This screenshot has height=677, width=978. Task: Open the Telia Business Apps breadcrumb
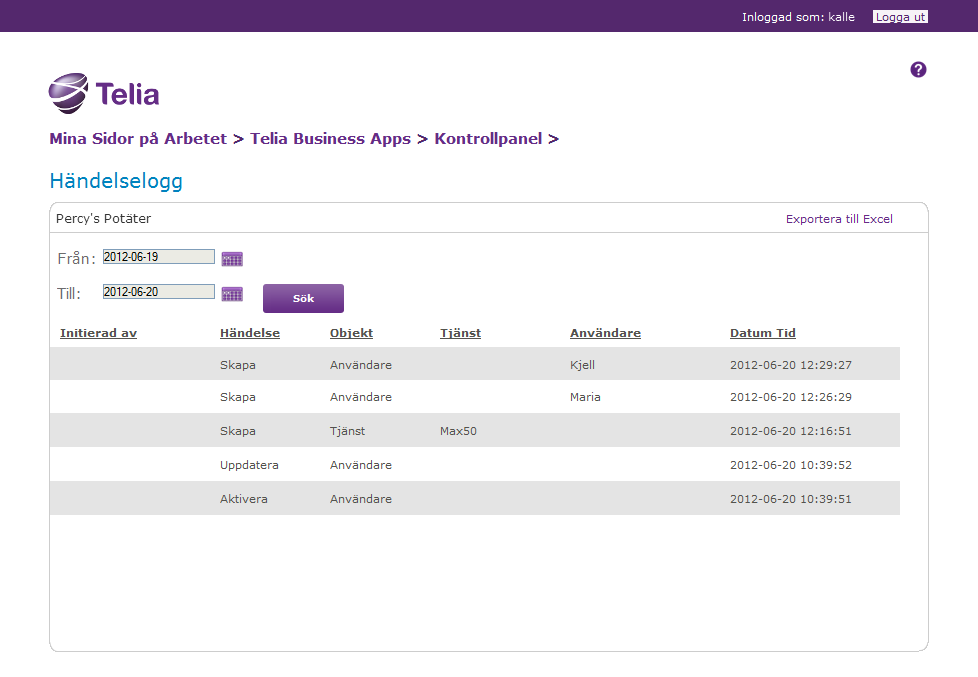[x=331, y=139]
